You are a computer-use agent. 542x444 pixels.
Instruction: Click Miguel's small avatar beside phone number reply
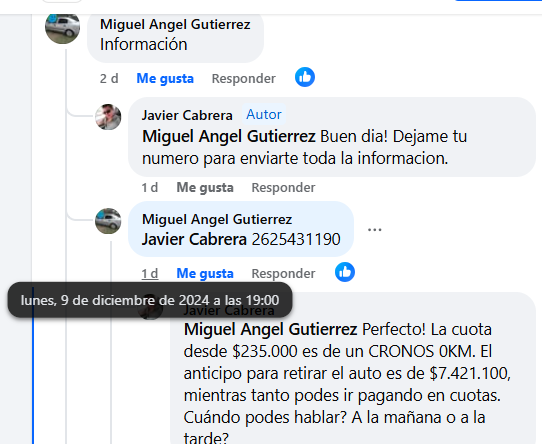(x=108, y=221)
